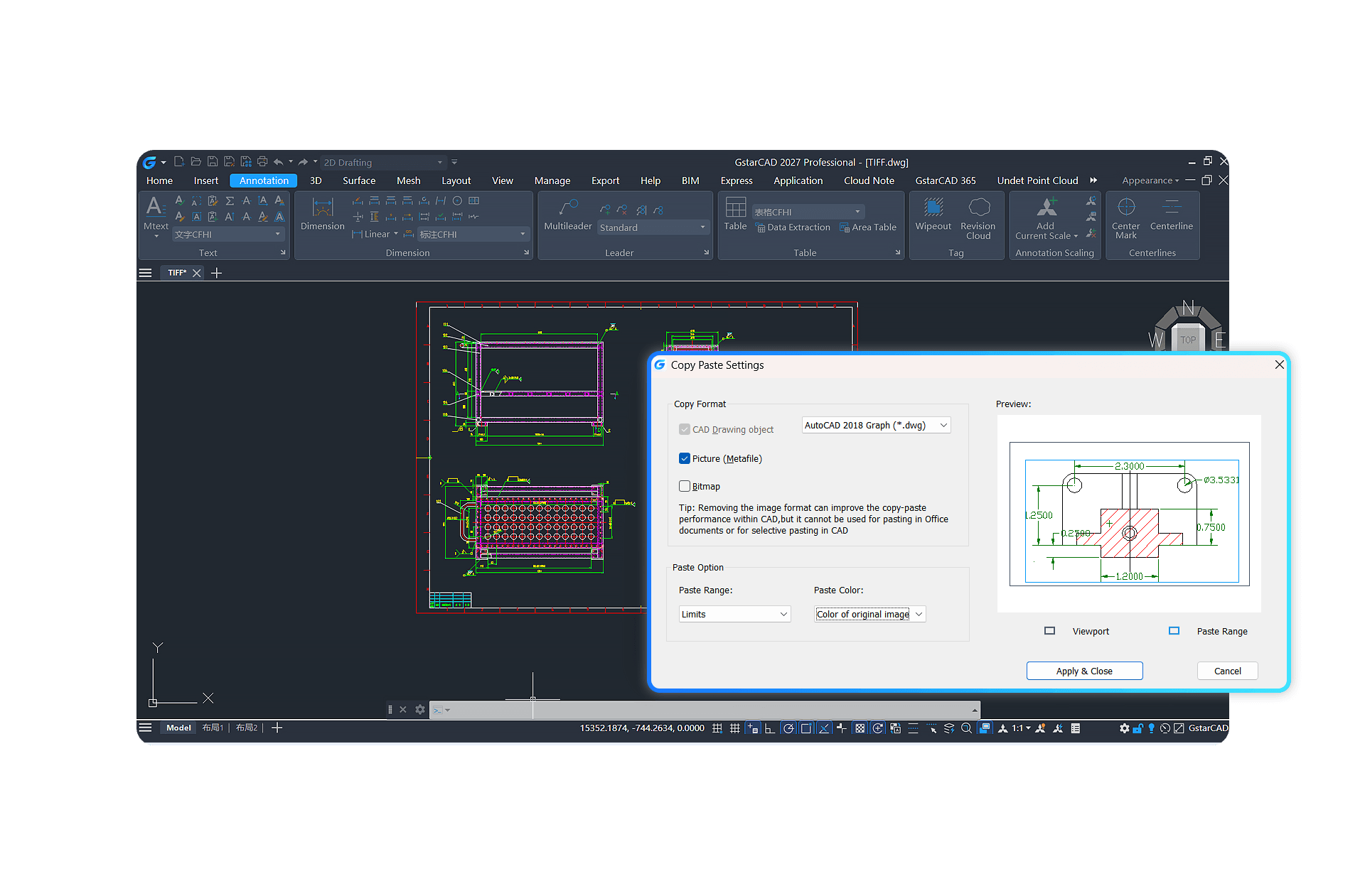Click the Paste Range legend color swatch

pos(1174,631)
